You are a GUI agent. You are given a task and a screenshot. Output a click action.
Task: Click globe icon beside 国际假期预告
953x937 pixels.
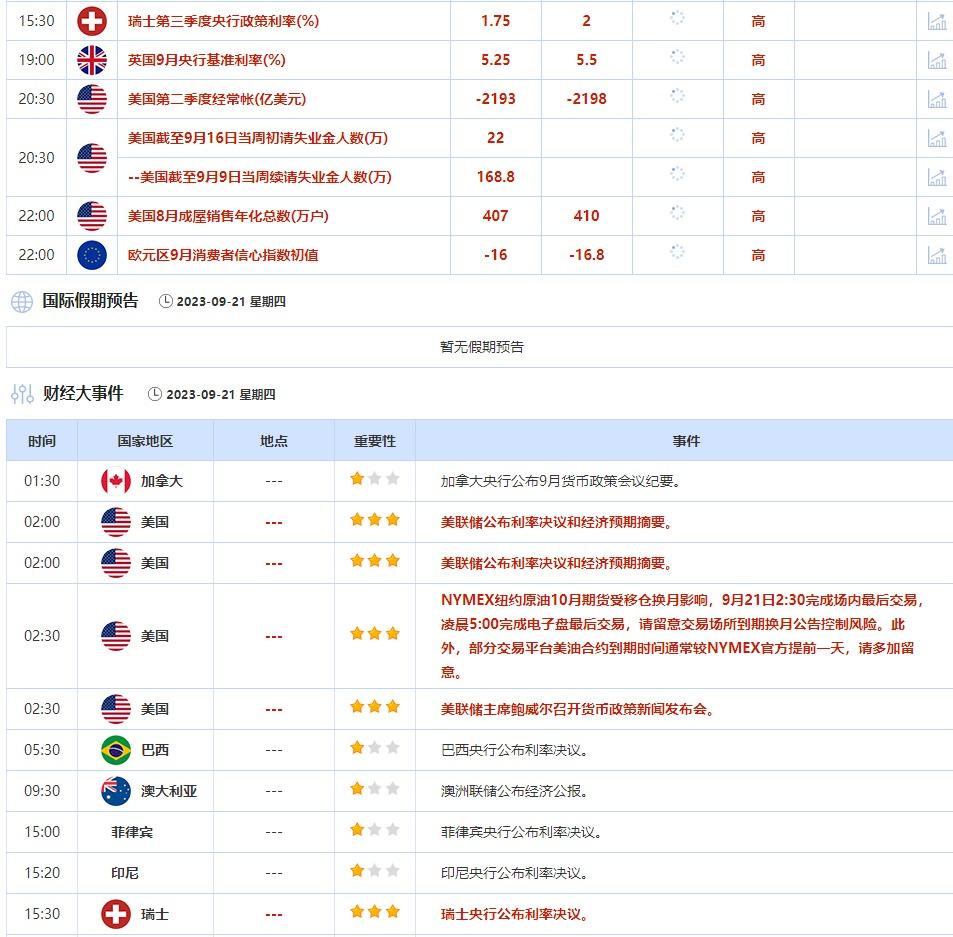point(22,301)
